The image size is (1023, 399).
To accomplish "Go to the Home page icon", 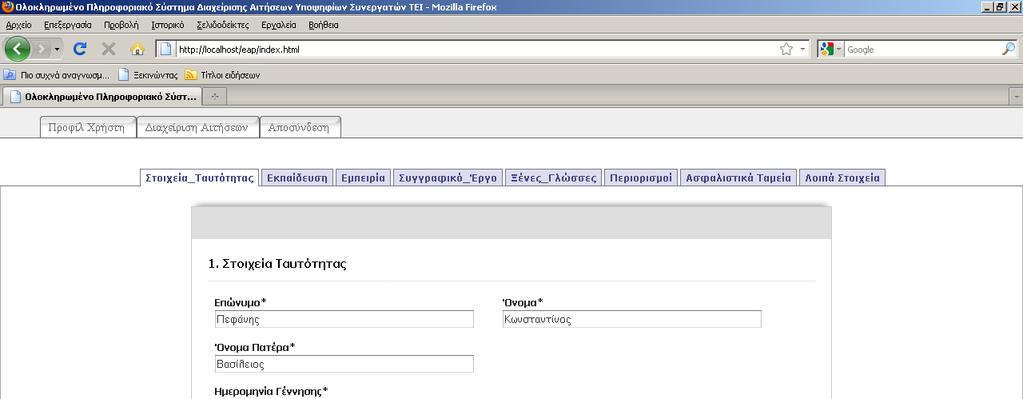I will (137, 49).
